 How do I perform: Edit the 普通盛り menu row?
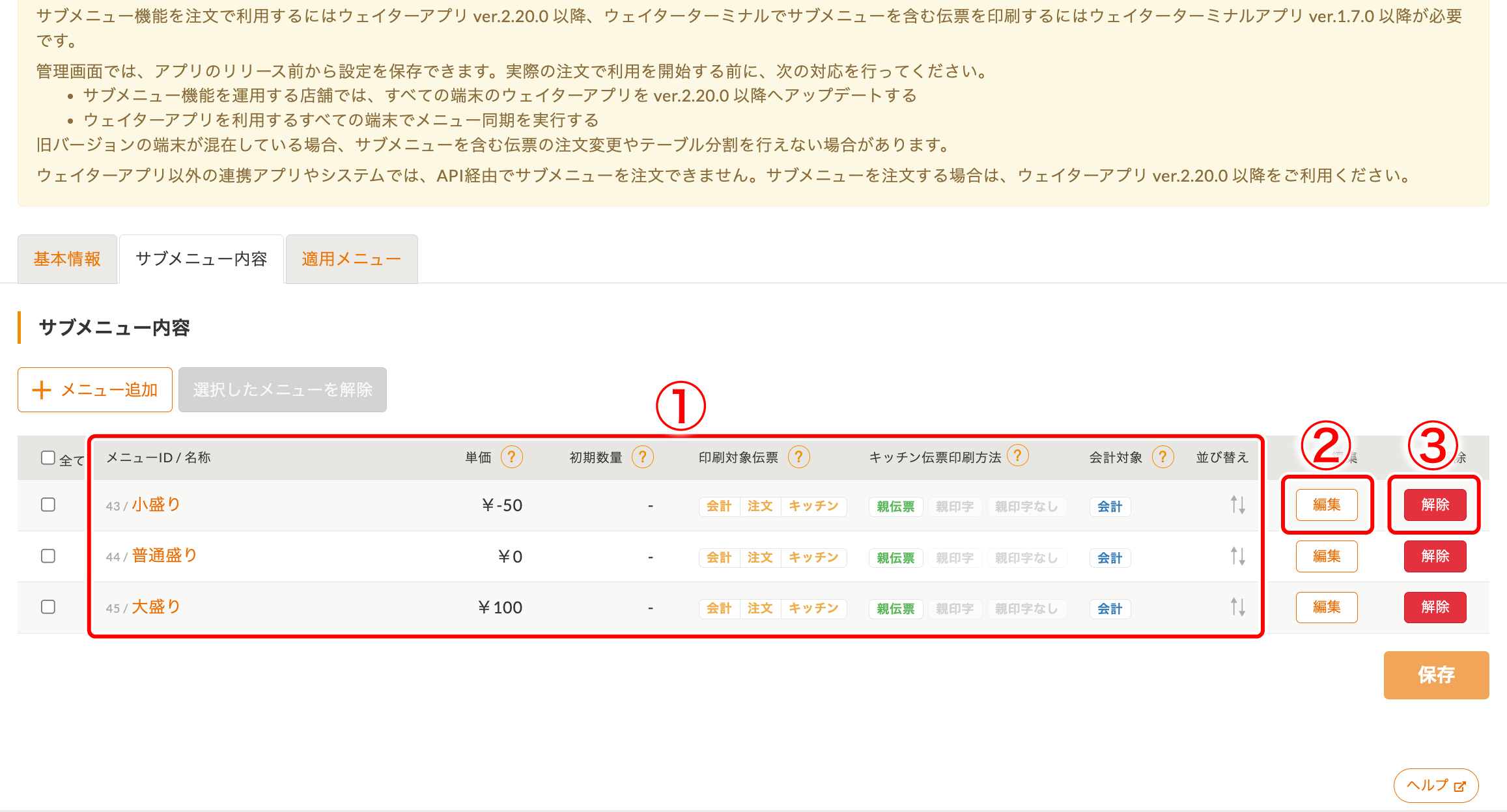(x=1327, y=556)
